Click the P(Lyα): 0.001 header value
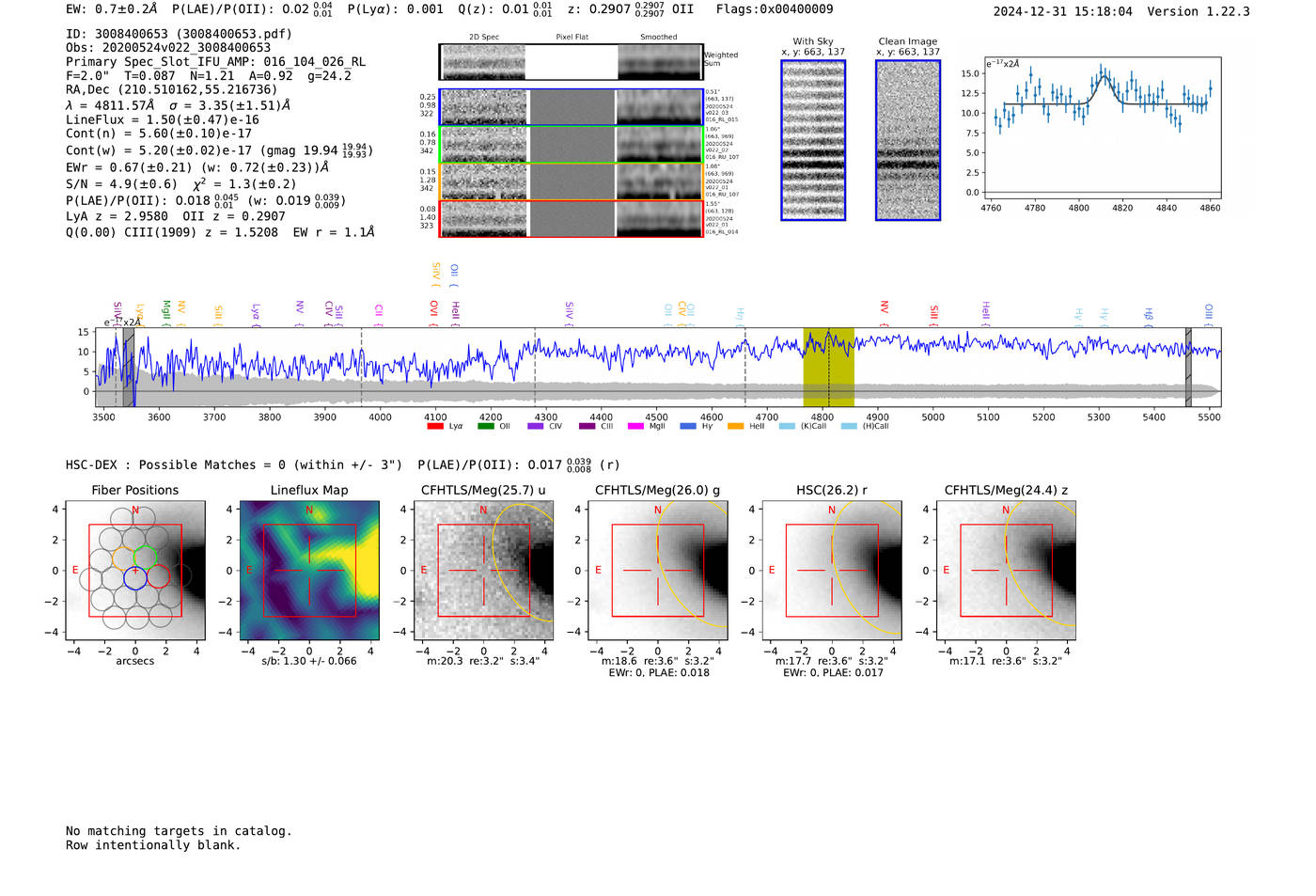Image resolution: width=1316 pixels, height=896 pixels. [395, 9]
